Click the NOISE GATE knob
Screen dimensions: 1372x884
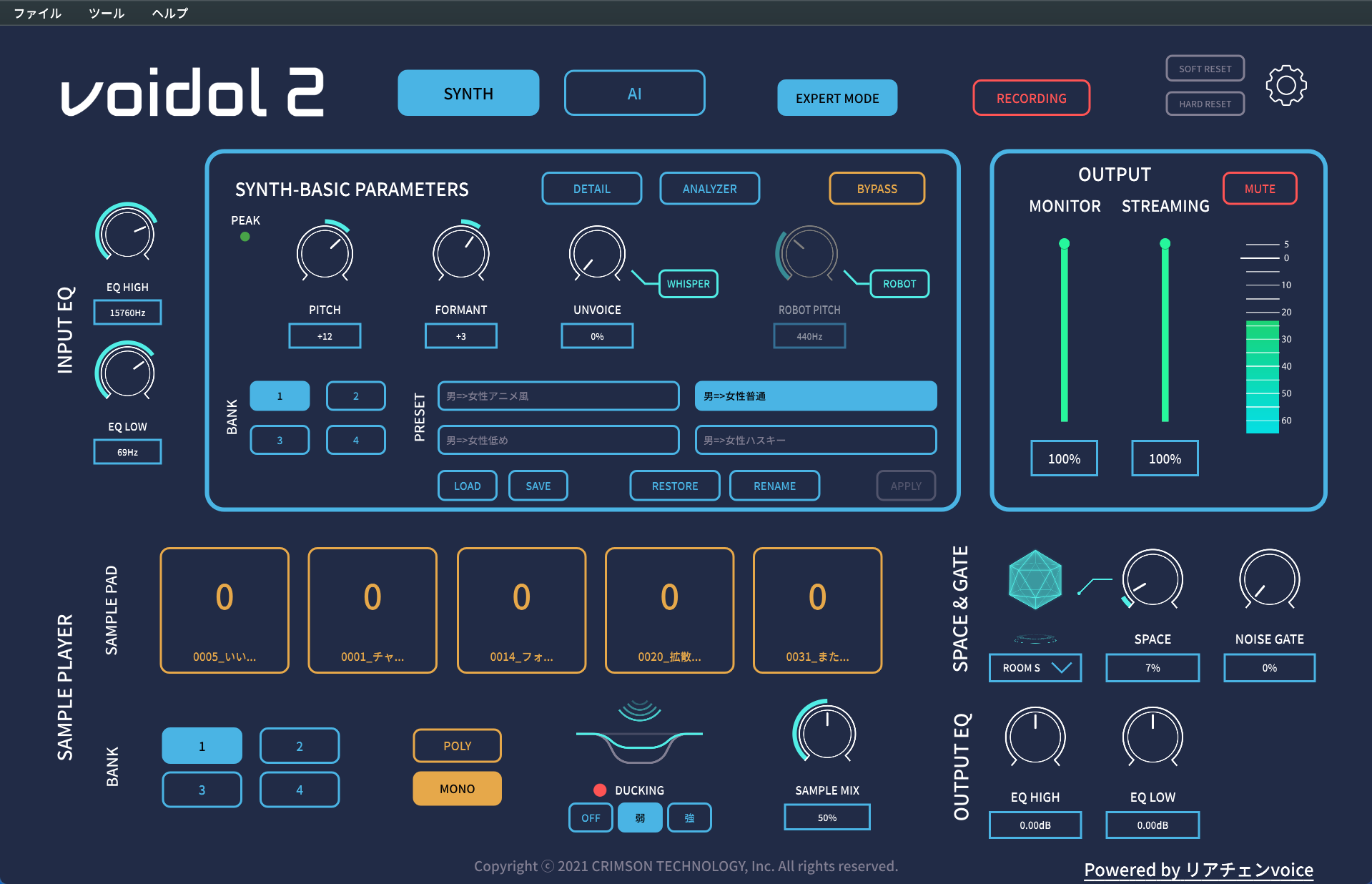pyautogui.click(x=1269, y=579)
